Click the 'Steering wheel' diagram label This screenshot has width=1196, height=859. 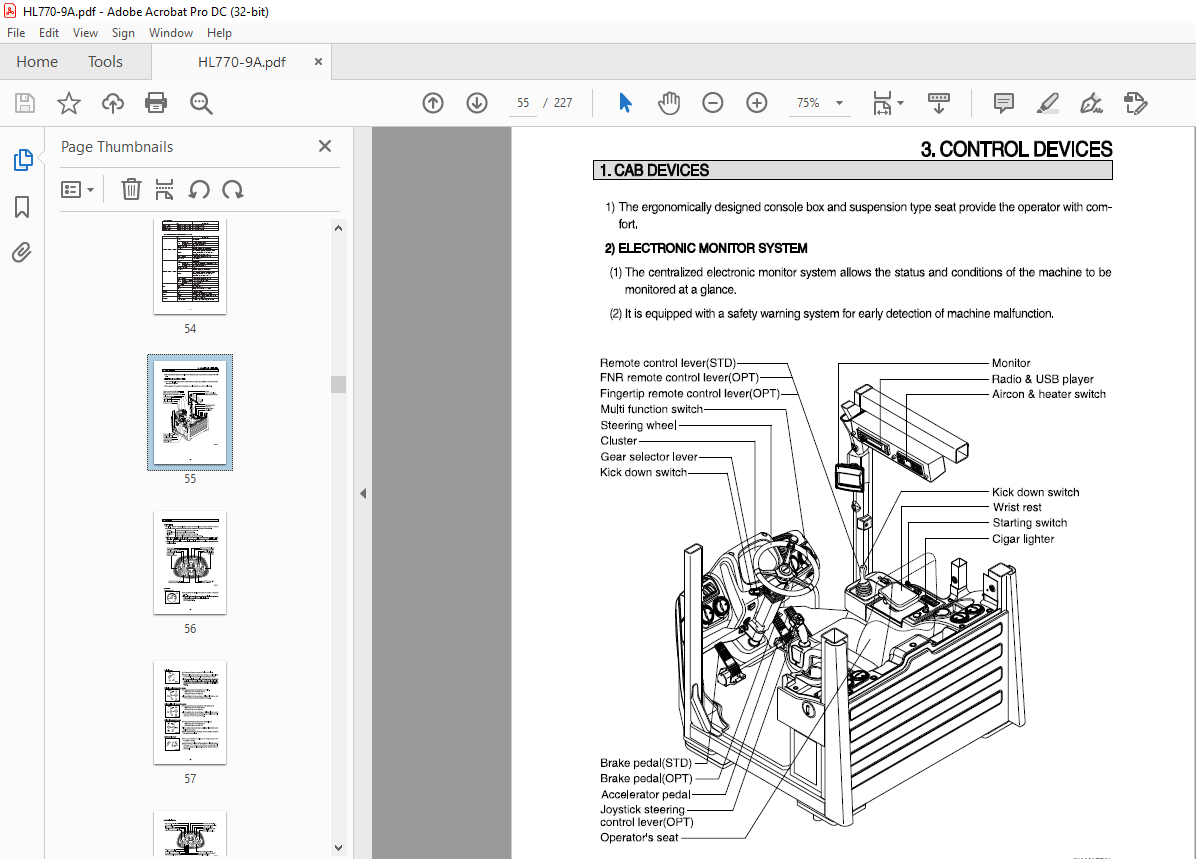(x=638, y=426)
